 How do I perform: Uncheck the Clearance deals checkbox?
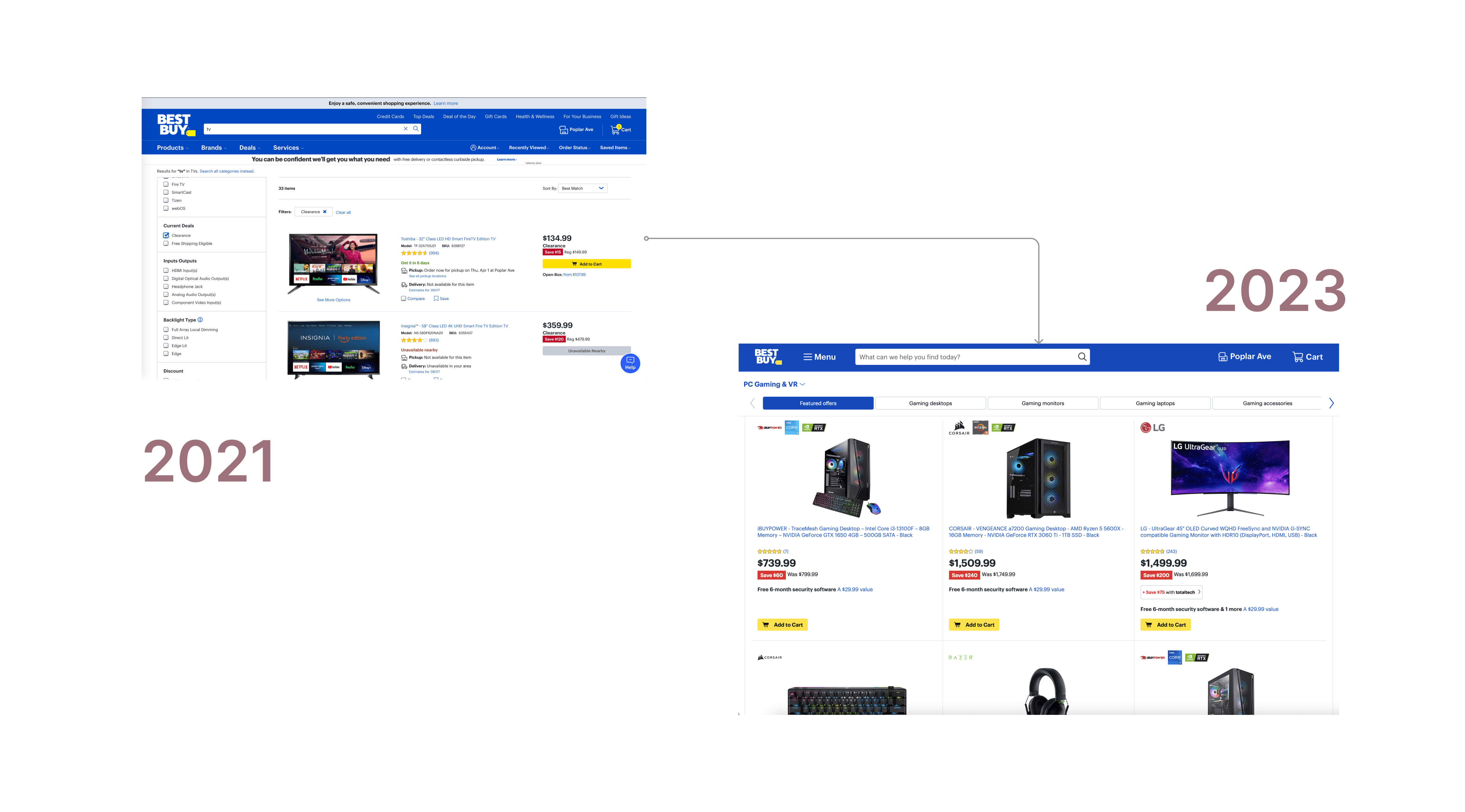[166, 235]
